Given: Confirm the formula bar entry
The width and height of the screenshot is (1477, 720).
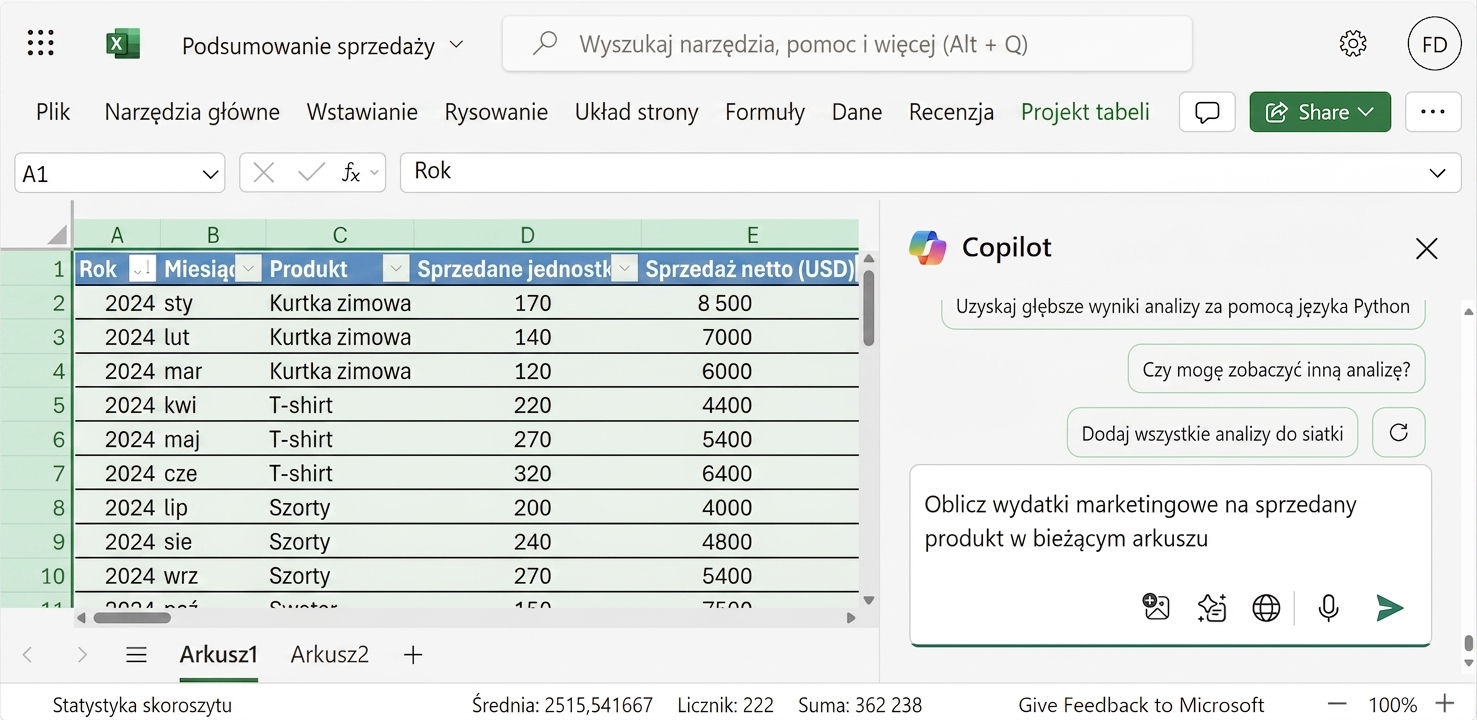Looking at the screenshot, I should (311, 173).
